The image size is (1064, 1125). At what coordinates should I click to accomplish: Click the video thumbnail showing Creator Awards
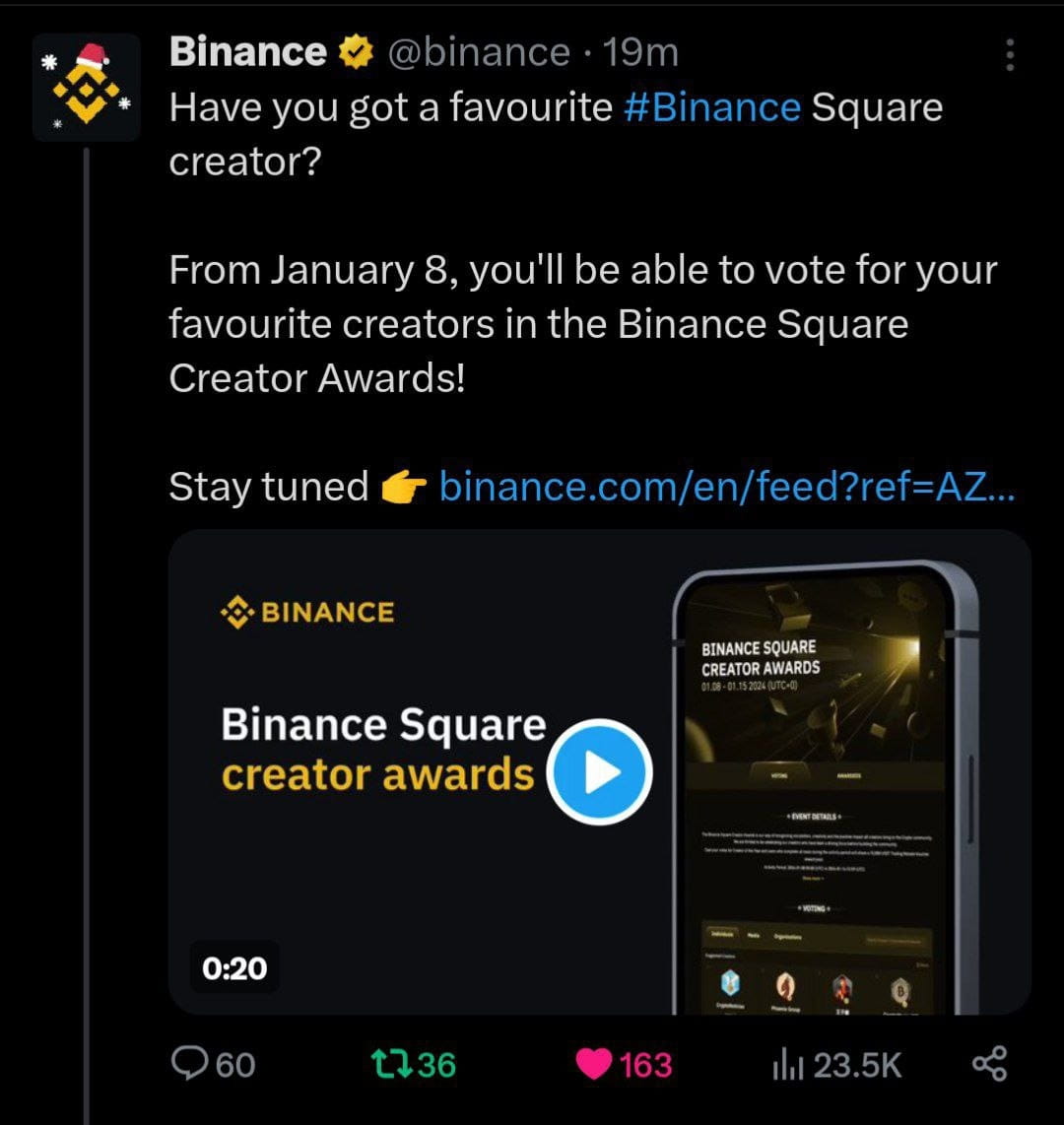[x=601, y=772]
